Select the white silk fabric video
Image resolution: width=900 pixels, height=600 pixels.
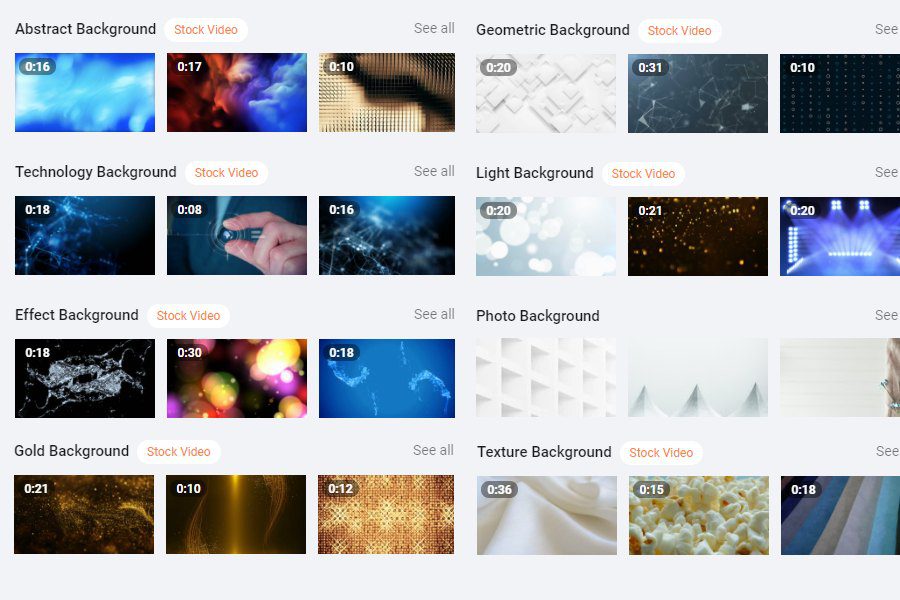click(547, 516)
